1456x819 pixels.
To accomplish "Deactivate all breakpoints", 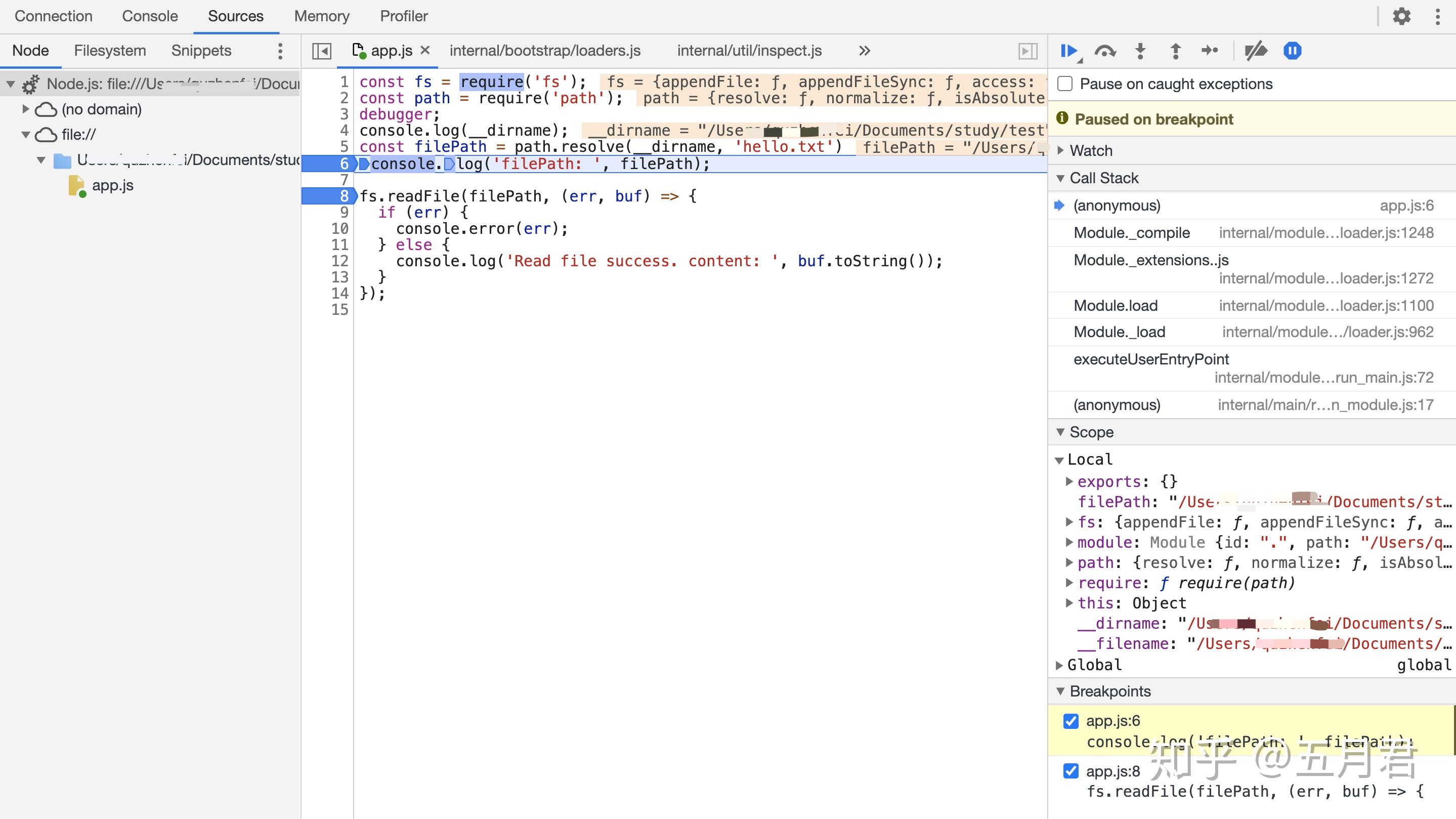I will (x=1255, y=50).
